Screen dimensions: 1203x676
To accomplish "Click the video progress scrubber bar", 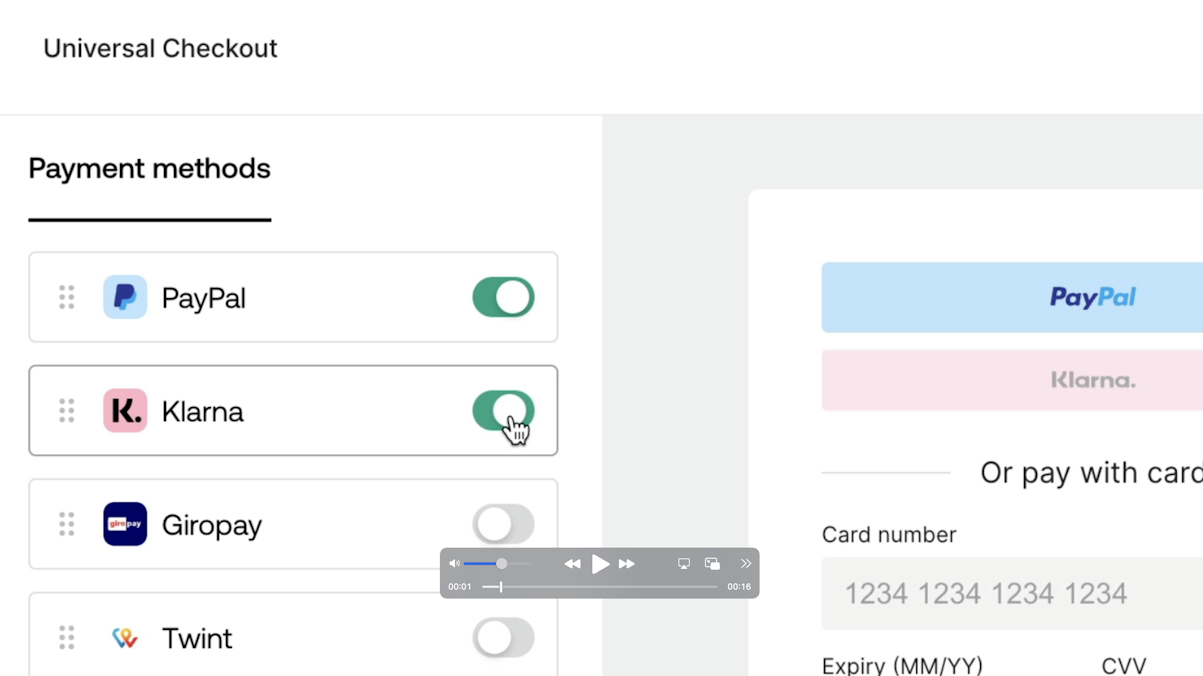I will [x=600, y=587].
